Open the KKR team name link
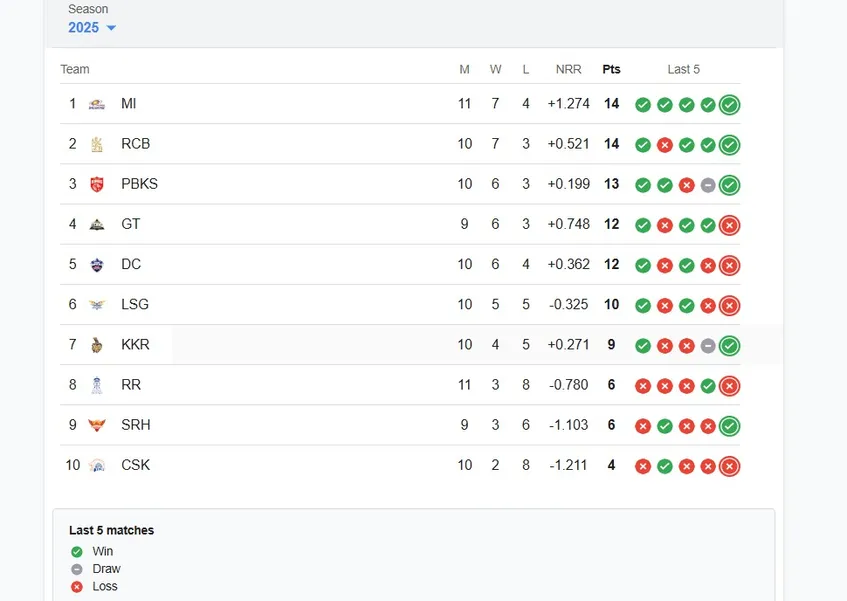The height and width of the screenshot is (601, 847). [135, 345]
